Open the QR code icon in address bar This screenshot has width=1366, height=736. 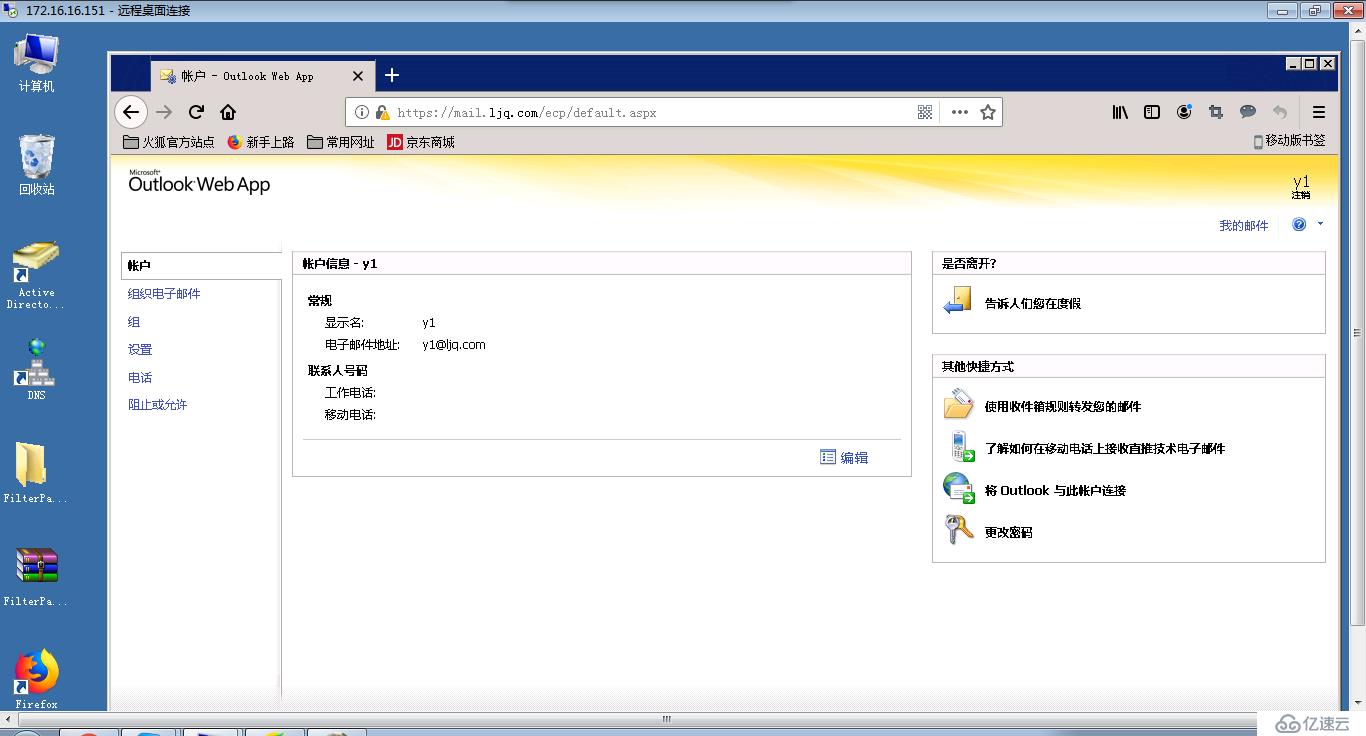click(x=925, y=112)
